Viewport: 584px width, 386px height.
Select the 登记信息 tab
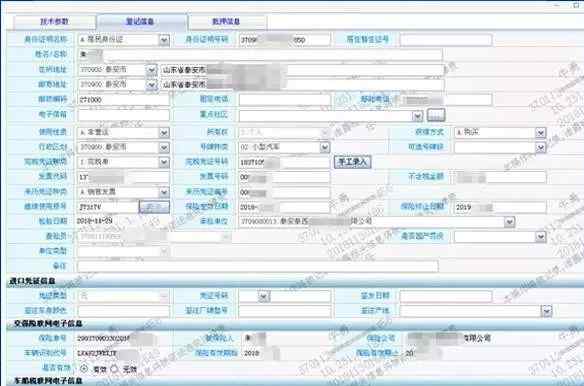click(x=142, y=22)
